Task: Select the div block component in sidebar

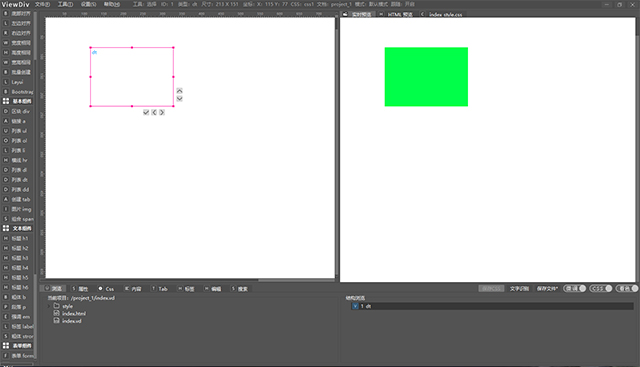Action: point(17,111)
